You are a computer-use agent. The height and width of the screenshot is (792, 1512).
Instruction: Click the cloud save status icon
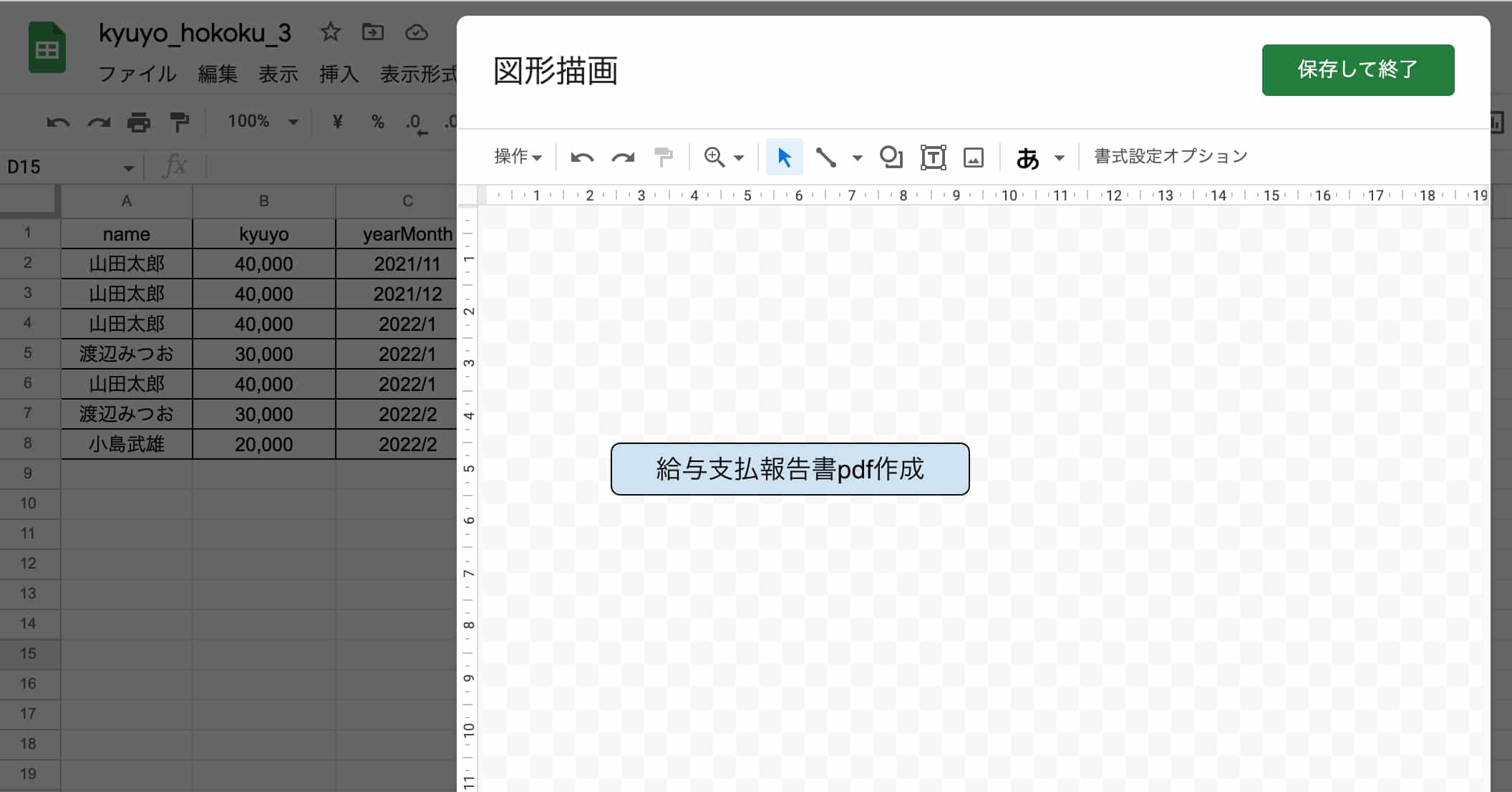point(417,32)
